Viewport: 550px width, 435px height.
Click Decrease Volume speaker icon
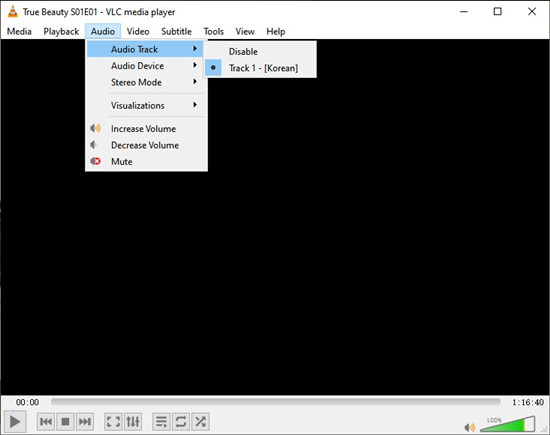pos(94,145)
